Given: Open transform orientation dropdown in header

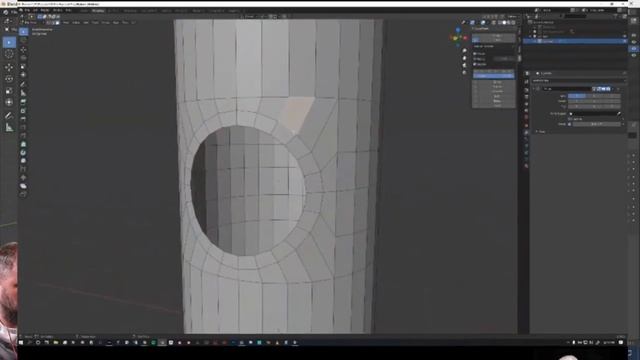Looking at the screenshot, I should coord(249,16).
